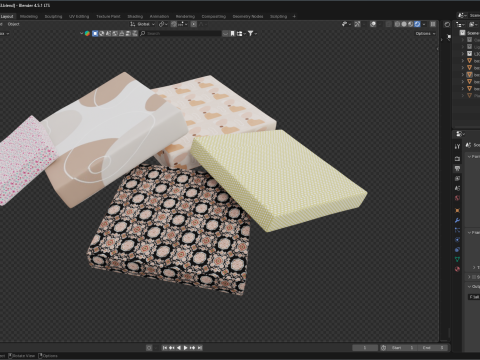Enable the Stereoscopy checkbox
Image resolution: width=480 pixels, height=360 pixels.
tap(474, 277)
